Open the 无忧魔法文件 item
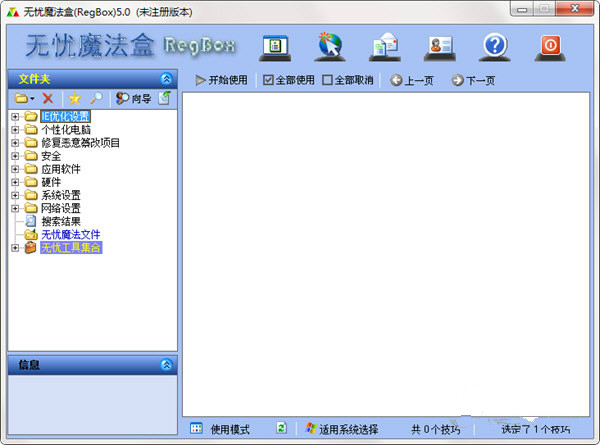Viewport: 600px width, 445px height. tap(70, 234)
